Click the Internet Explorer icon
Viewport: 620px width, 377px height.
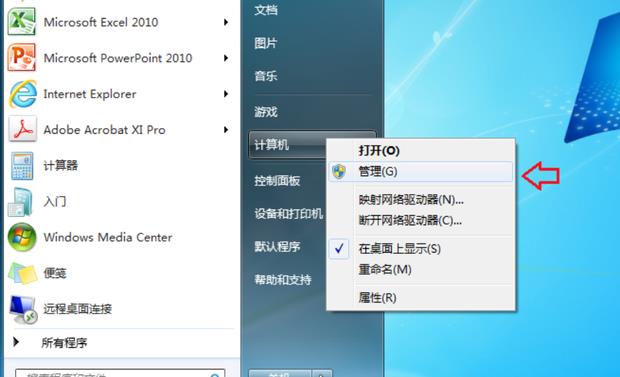(x=23, y=94)
